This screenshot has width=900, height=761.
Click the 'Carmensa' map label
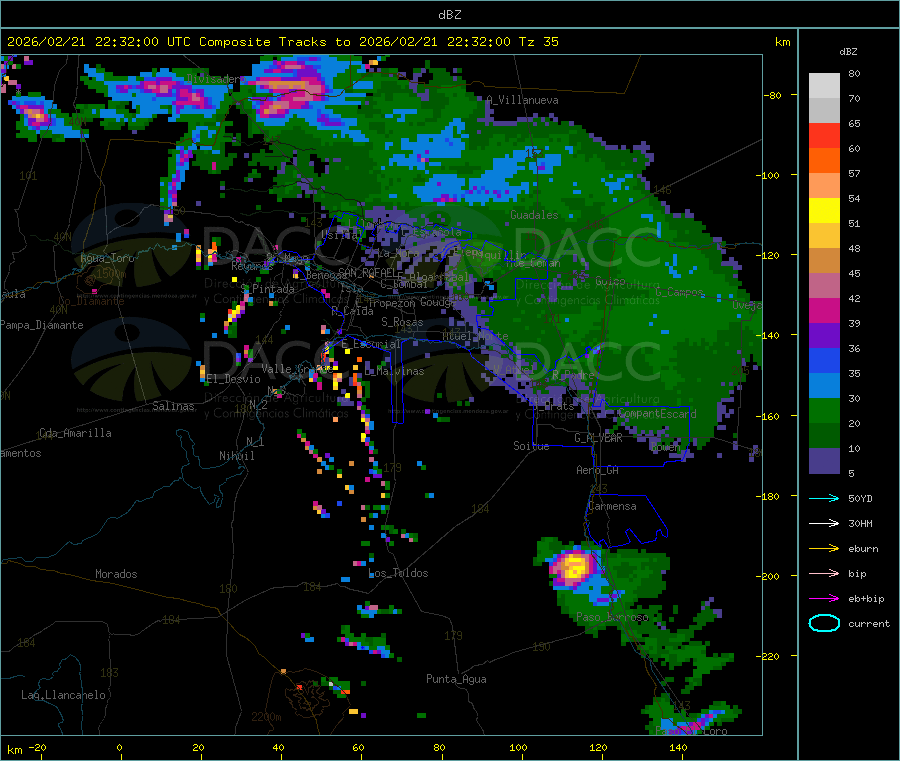(x=612, y=506)
